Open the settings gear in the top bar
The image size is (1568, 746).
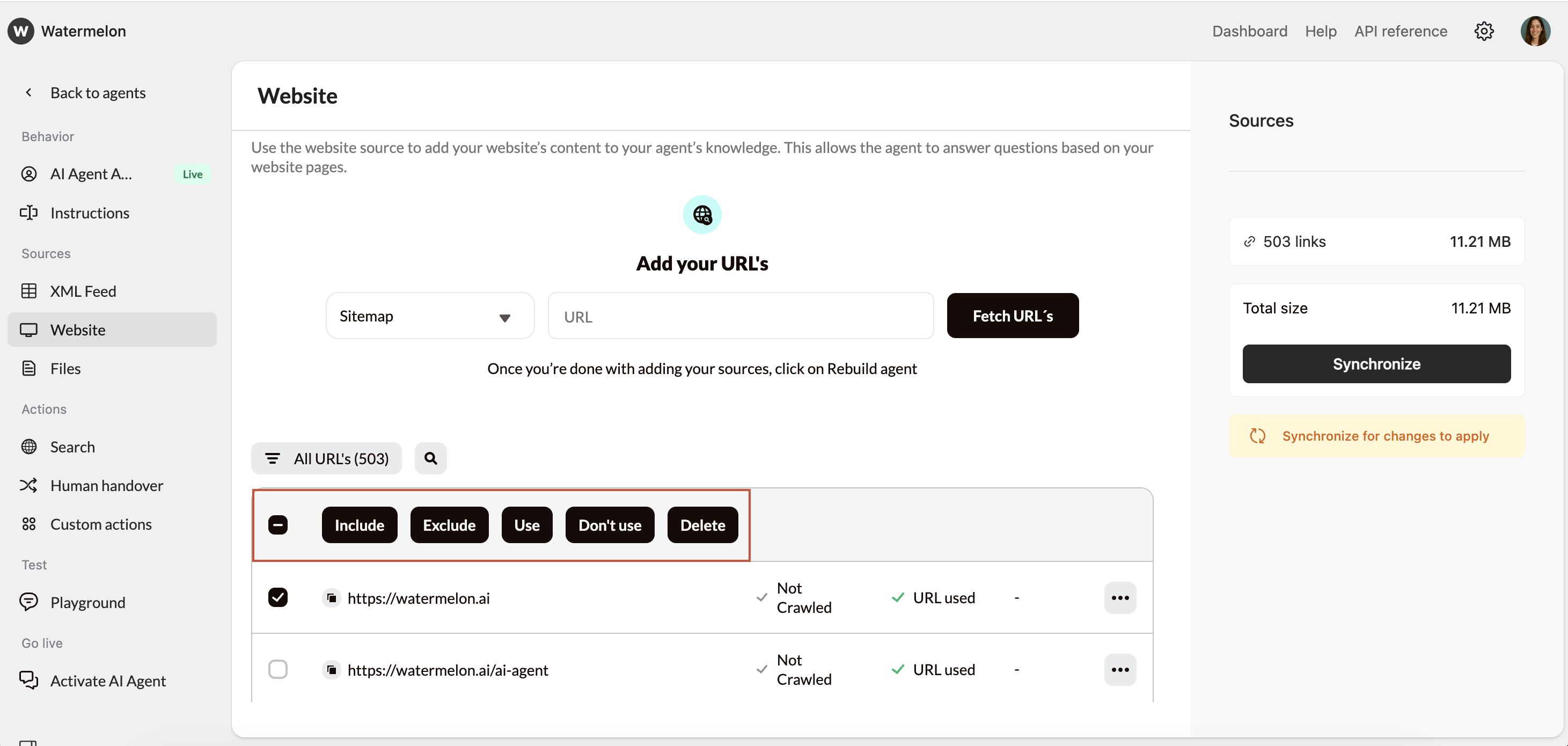coord(1484,31)
